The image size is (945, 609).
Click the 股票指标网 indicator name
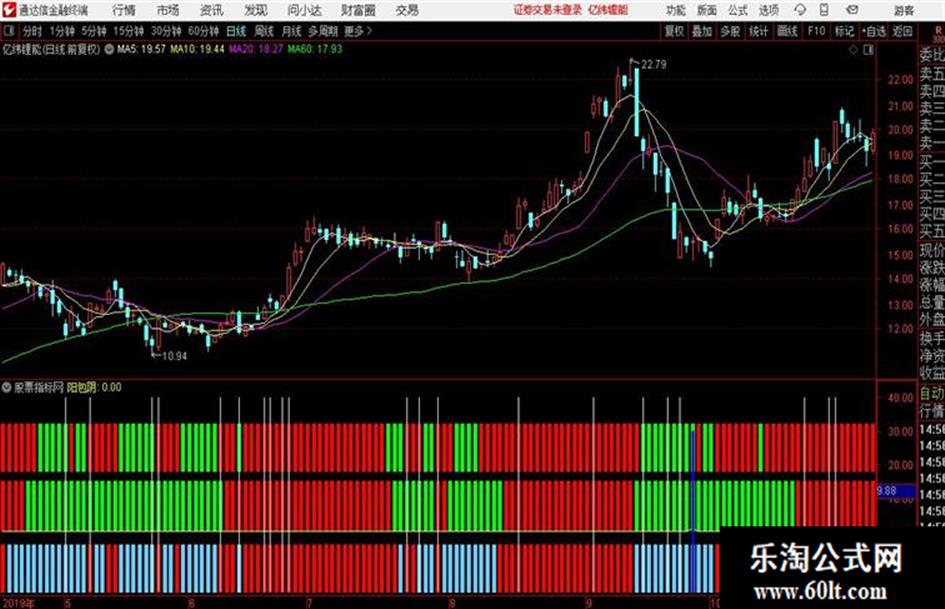39,387
